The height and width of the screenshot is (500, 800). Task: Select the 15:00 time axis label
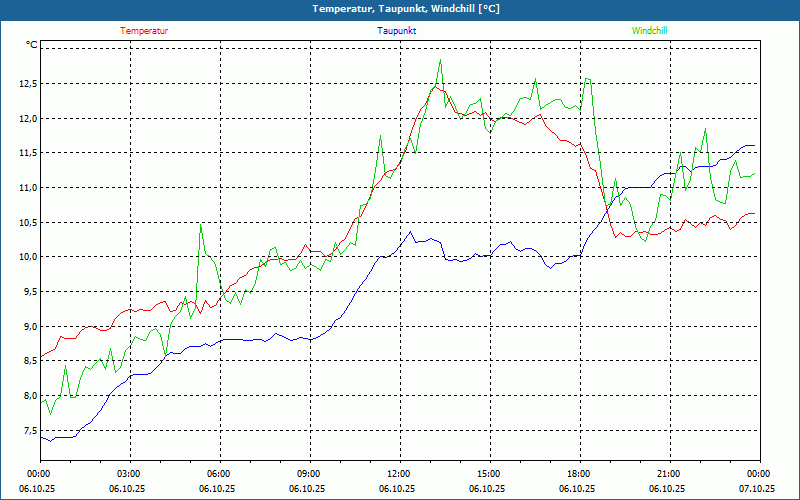pos(488,474)
